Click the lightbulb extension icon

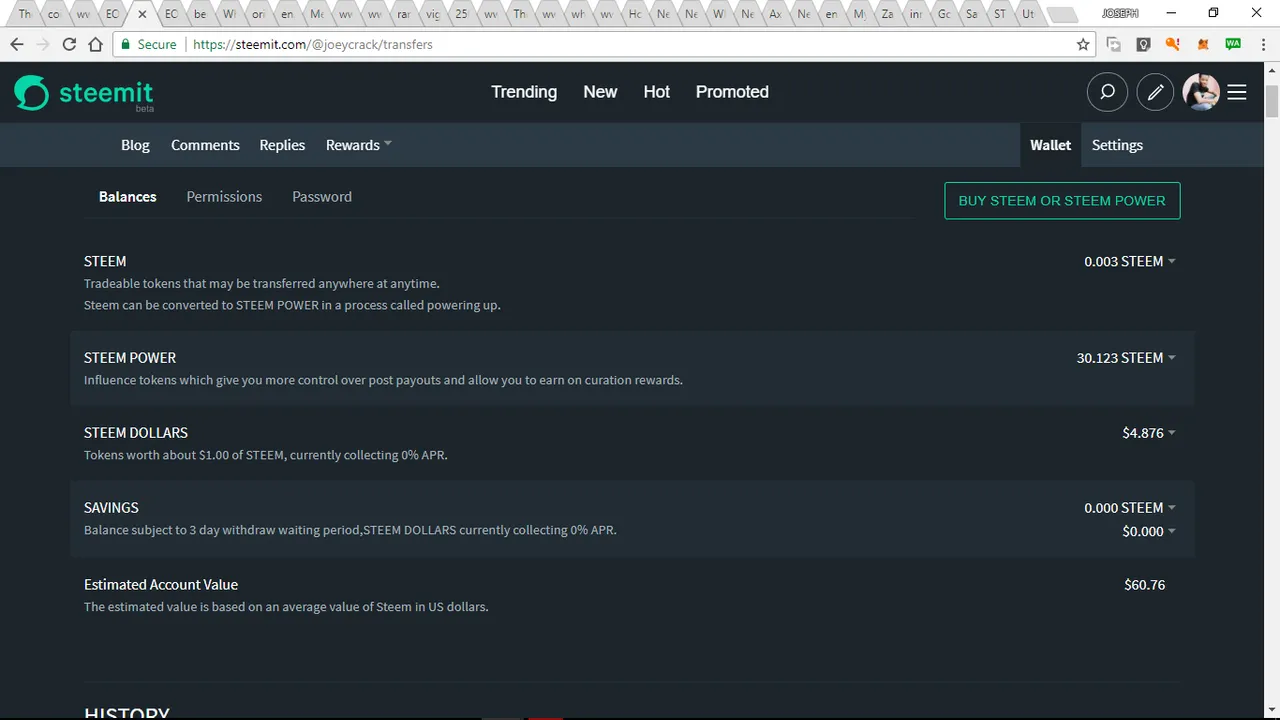tap(1144, 44)
